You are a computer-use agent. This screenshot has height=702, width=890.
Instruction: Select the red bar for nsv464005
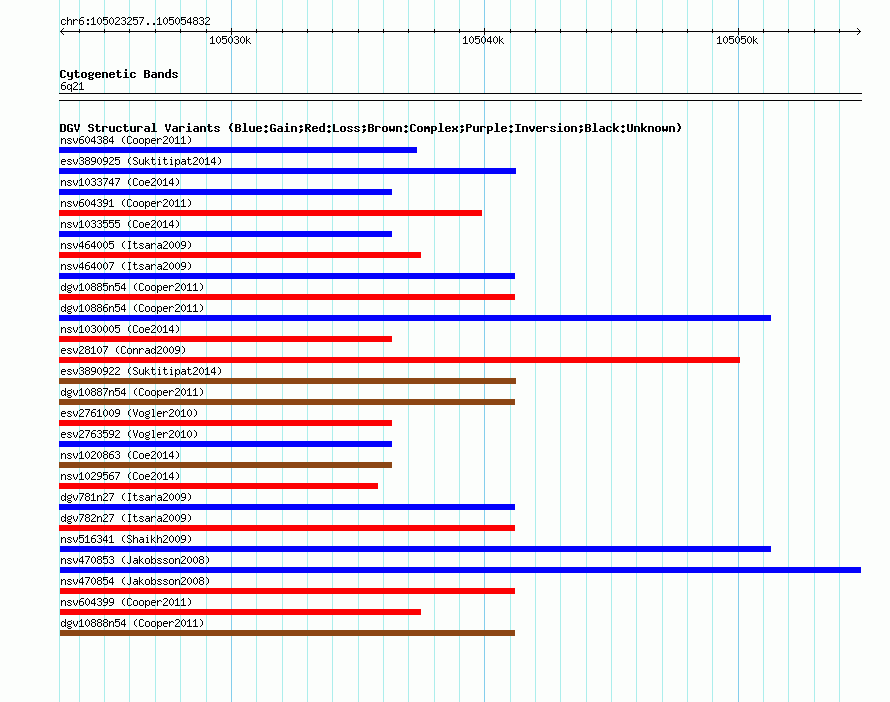240,255
